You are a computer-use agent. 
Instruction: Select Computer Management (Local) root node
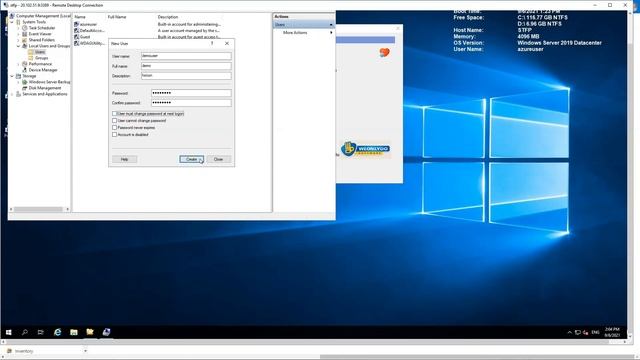click(x=43, y=16)
